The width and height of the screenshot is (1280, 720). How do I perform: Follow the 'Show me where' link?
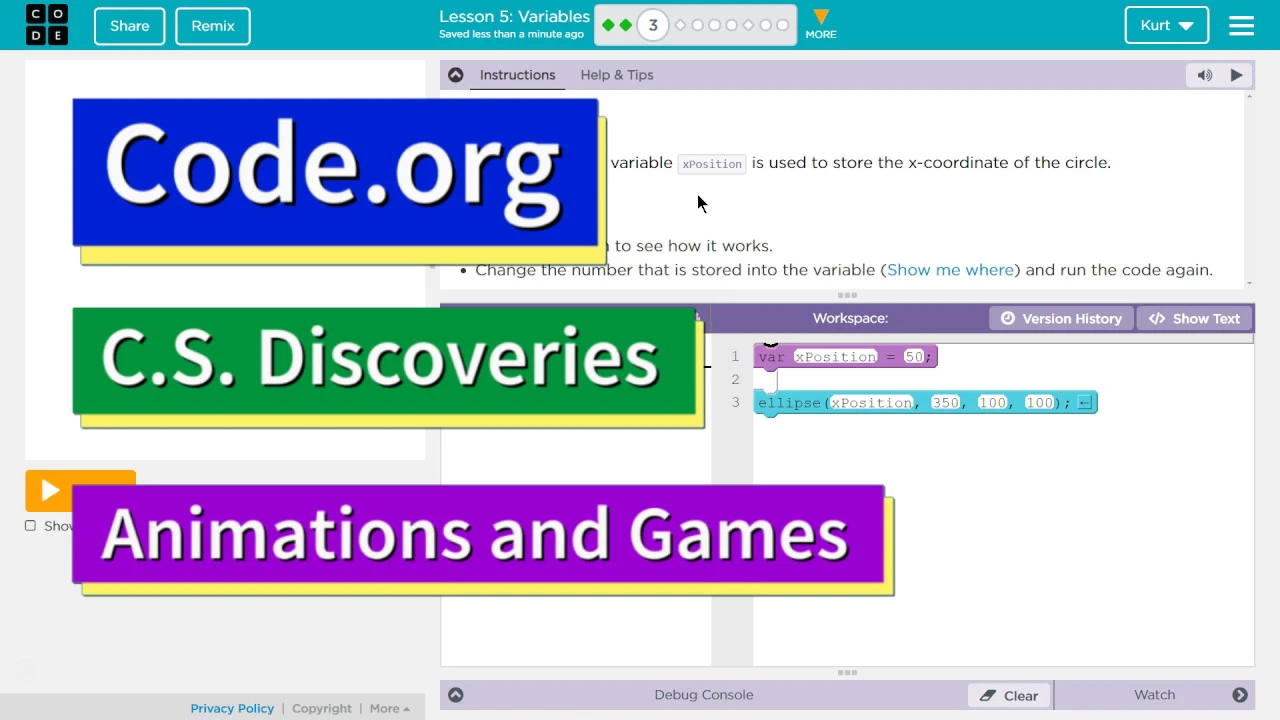point(950,270)
